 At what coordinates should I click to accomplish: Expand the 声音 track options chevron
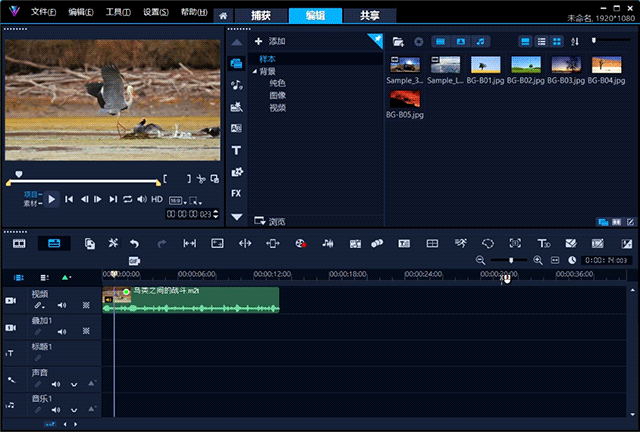click(74, 384)
